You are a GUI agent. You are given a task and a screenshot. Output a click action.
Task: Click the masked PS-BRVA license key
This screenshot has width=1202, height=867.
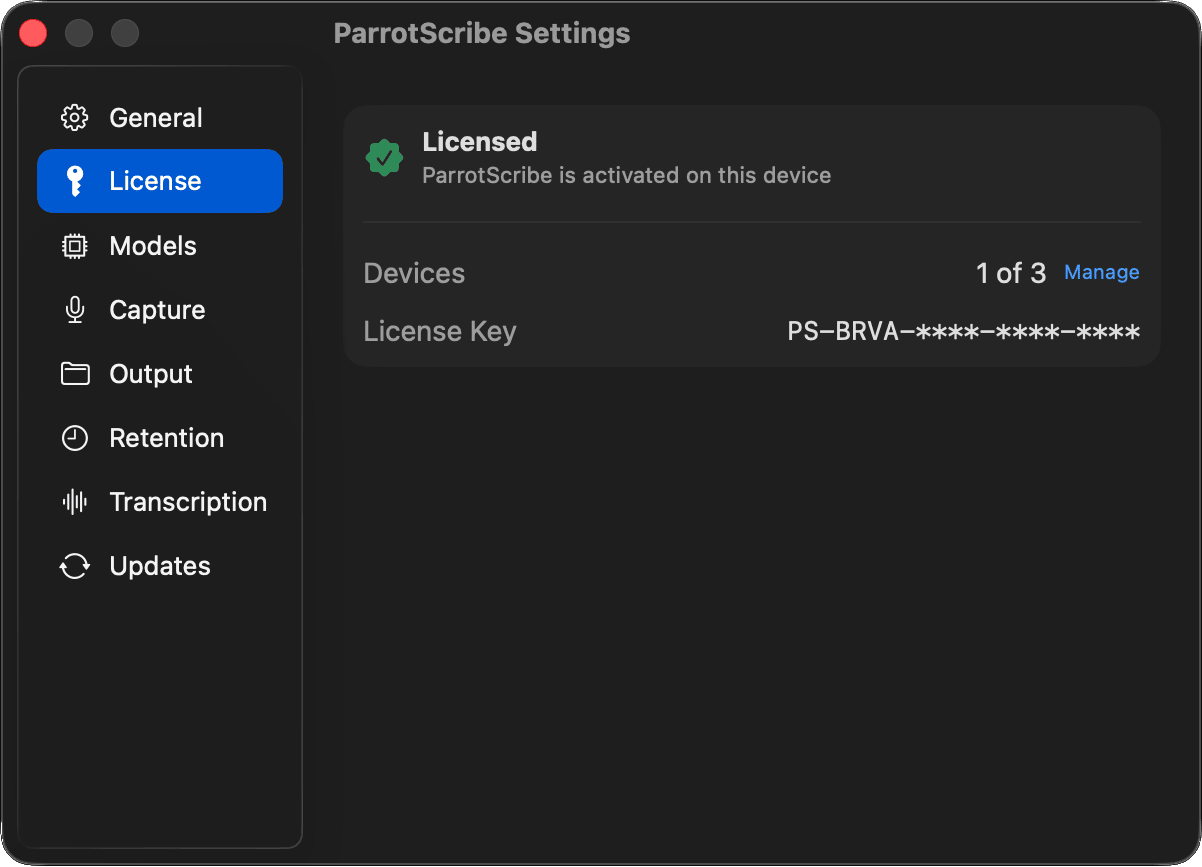pos(963,332)
